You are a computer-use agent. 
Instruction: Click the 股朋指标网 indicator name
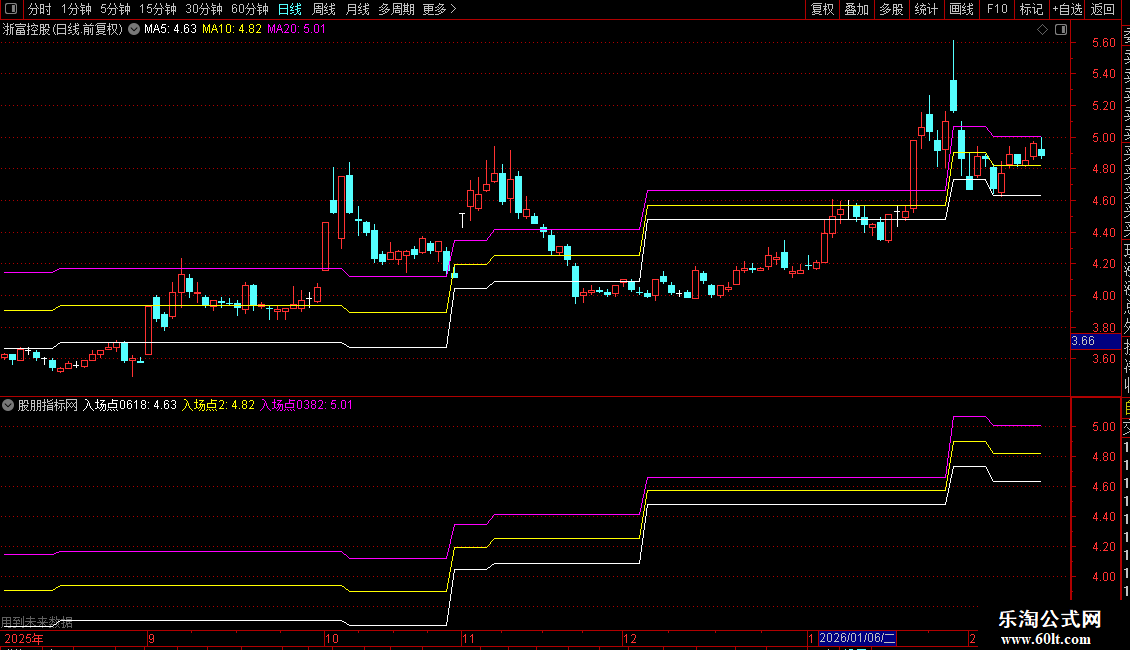[48, 405]
